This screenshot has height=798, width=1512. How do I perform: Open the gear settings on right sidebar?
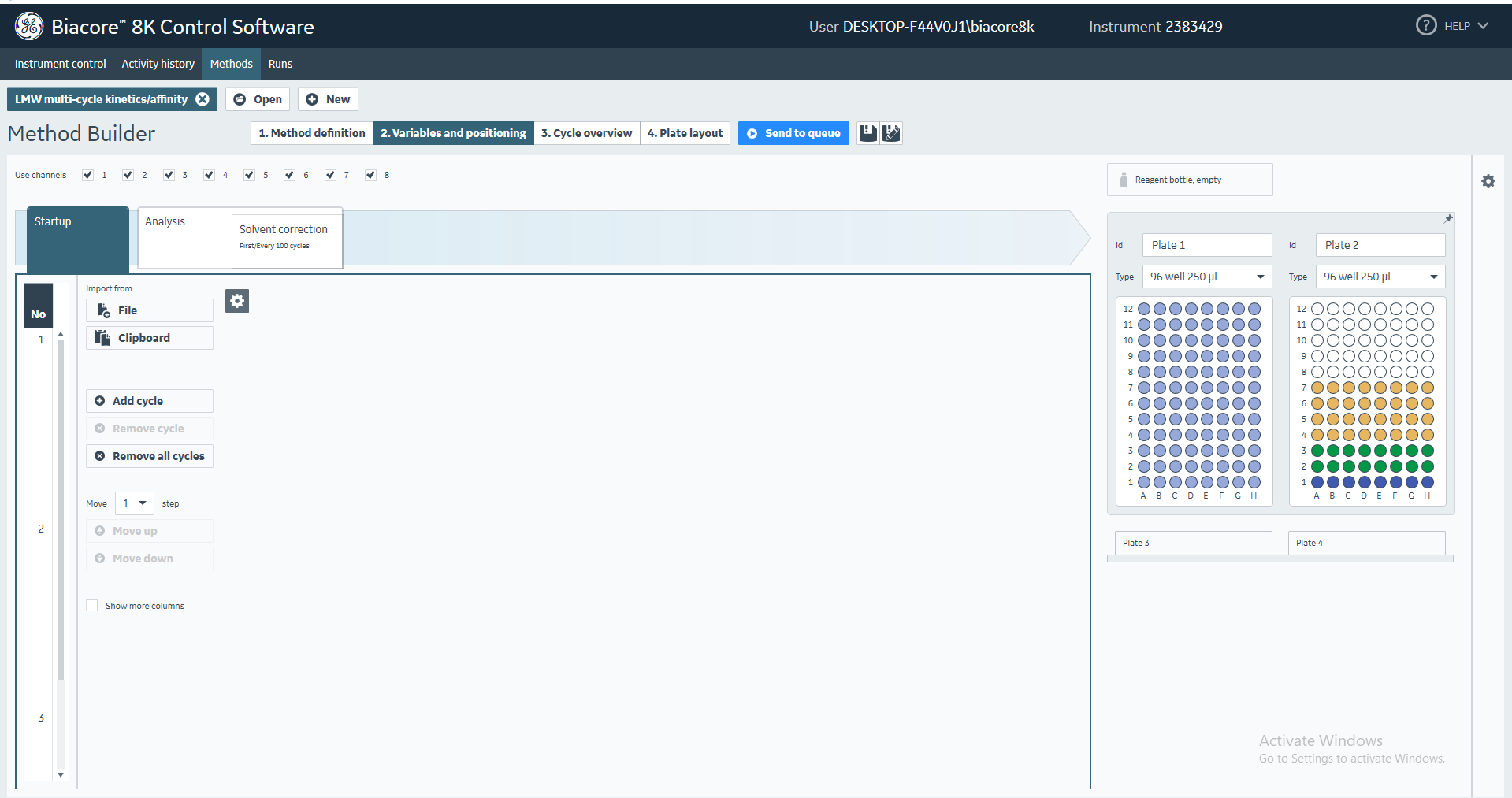[x=1488, y=181]
